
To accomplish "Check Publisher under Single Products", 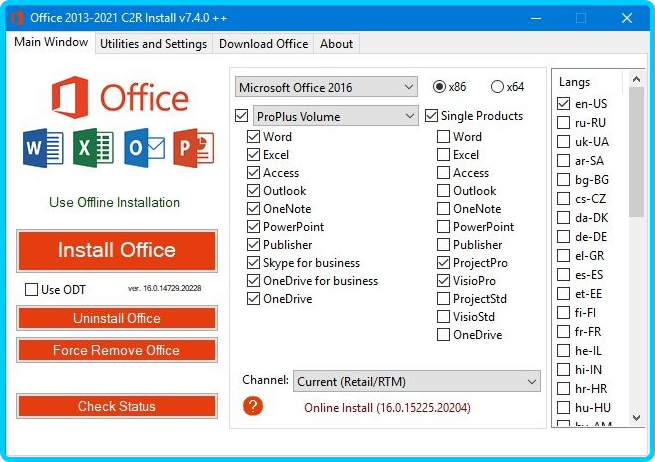I will click(443, 244).
